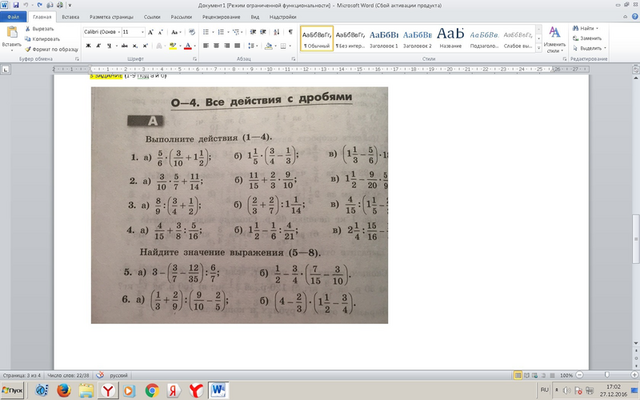640x400 pixels.
Task: Toggle italic К formatting
Action: click(x=98, y=46)
